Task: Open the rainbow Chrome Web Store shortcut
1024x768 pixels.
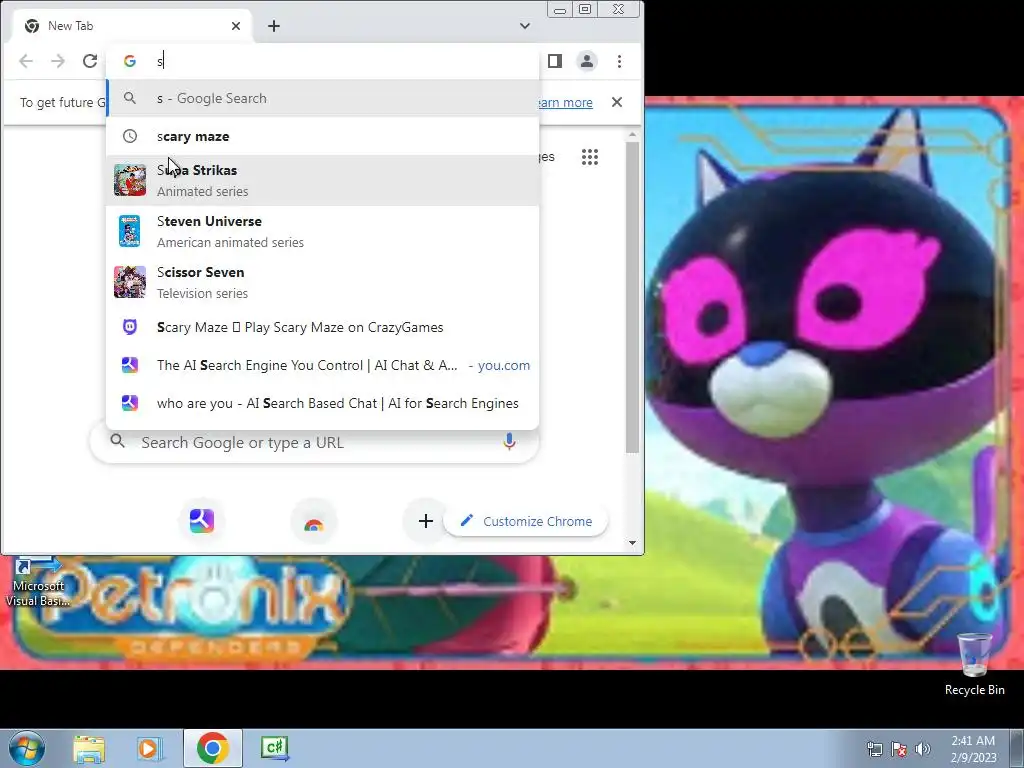Action: 313,522
